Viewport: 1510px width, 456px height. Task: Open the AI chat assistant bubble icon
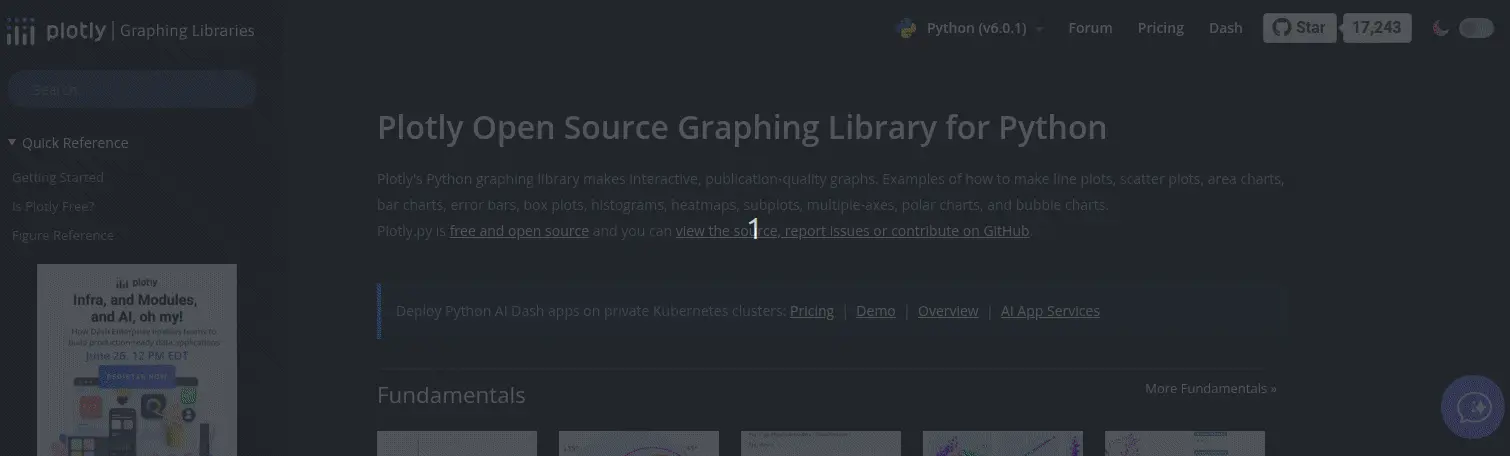click(1474, 406)
